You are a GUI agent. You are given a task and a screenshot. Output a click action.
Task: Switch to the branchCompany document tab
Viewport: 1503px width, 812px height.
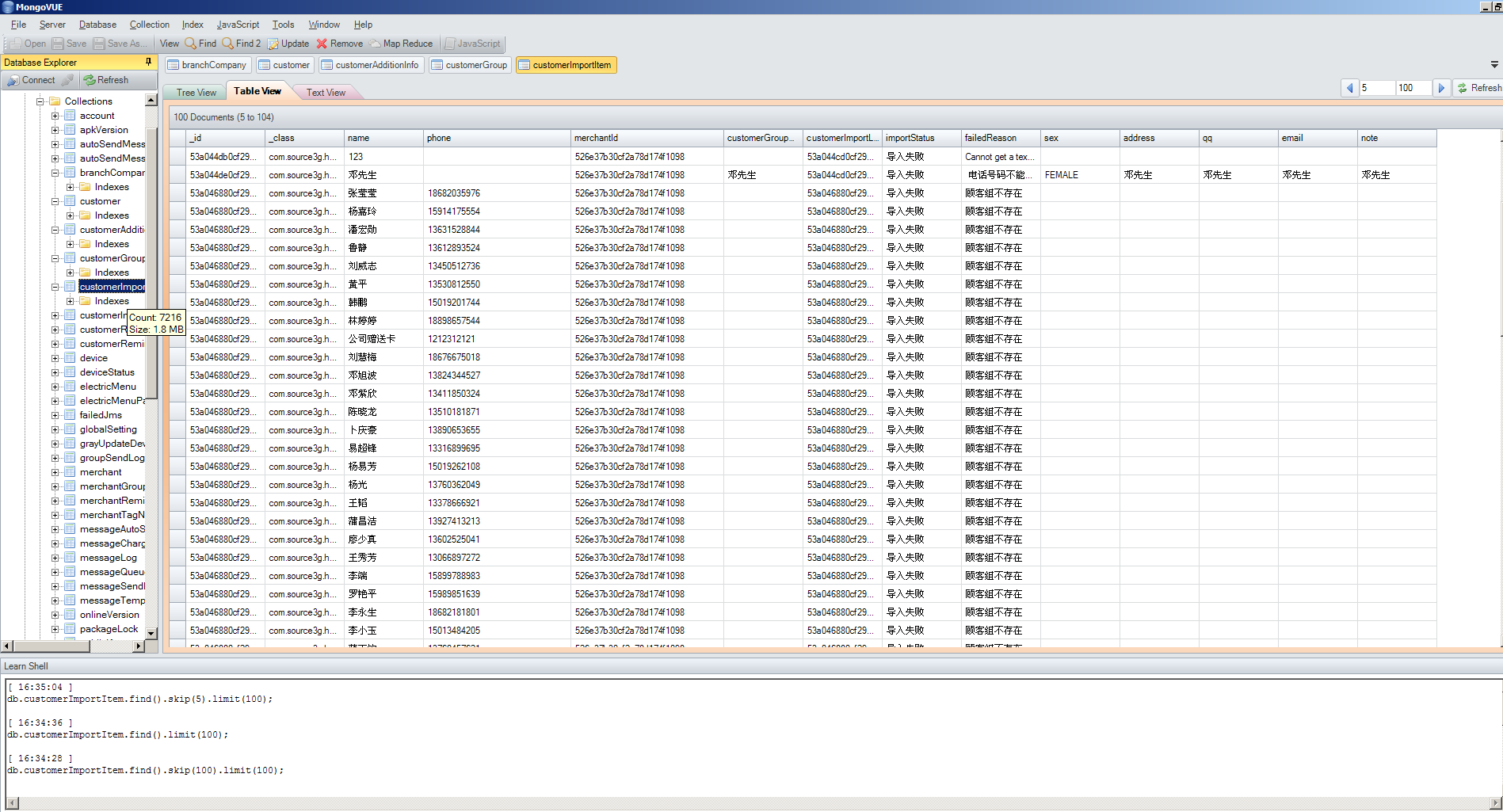[207, 65]
